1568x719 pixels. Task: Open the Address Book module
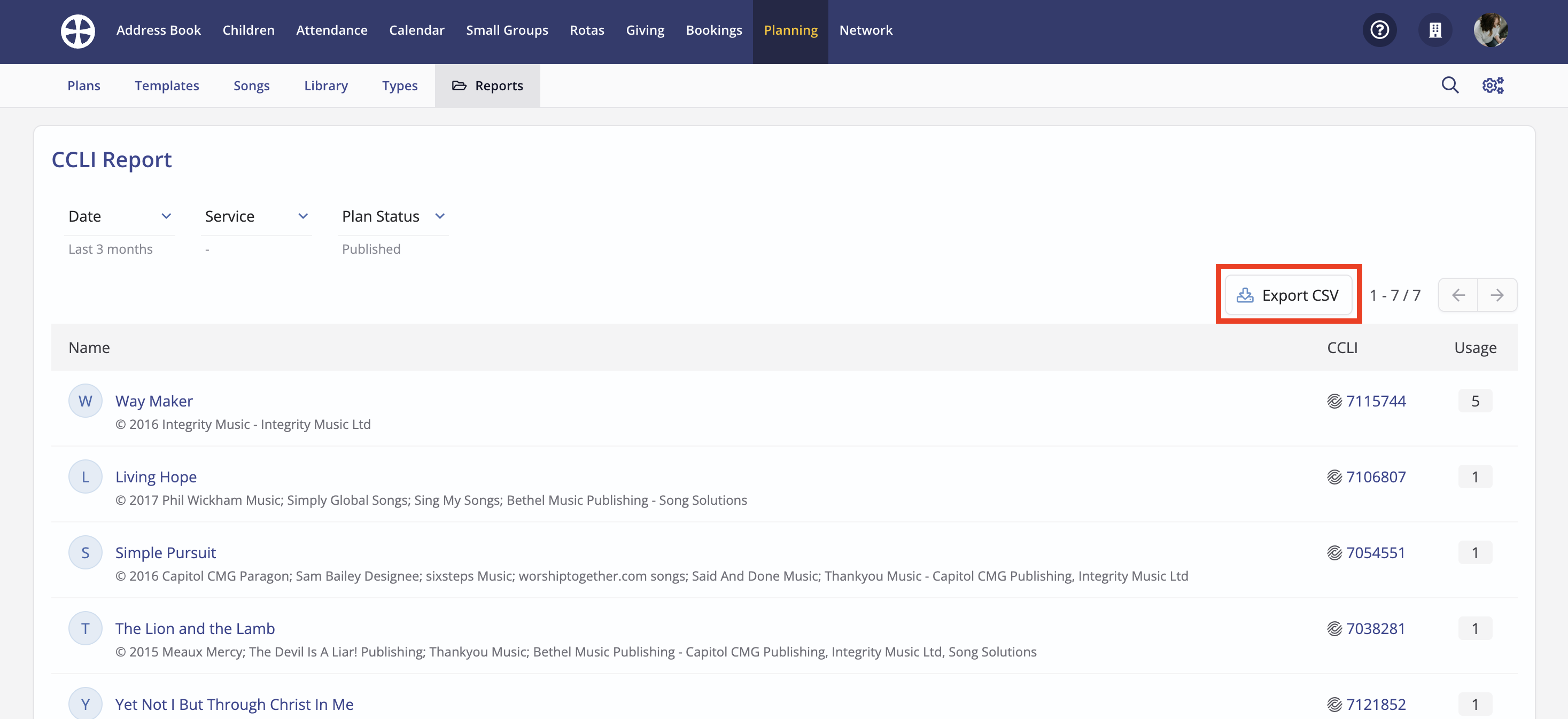point(158,30)
